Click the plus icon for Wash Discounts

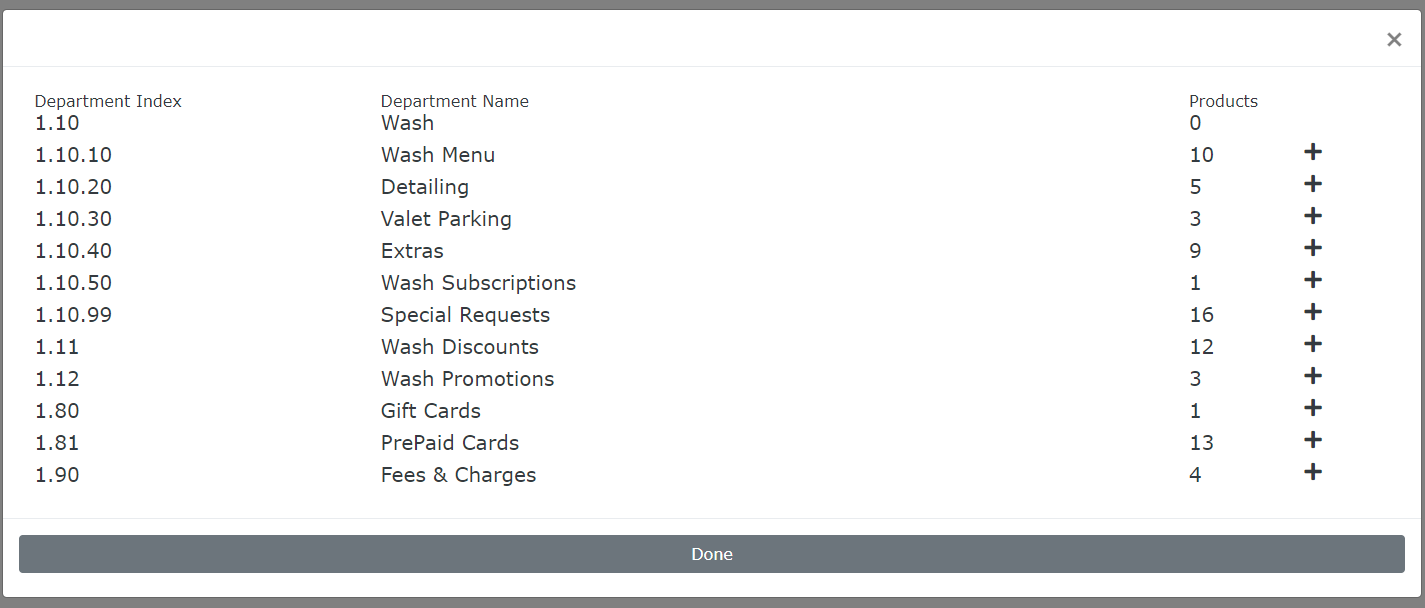pyautogui.click(x=1313, y=344)
